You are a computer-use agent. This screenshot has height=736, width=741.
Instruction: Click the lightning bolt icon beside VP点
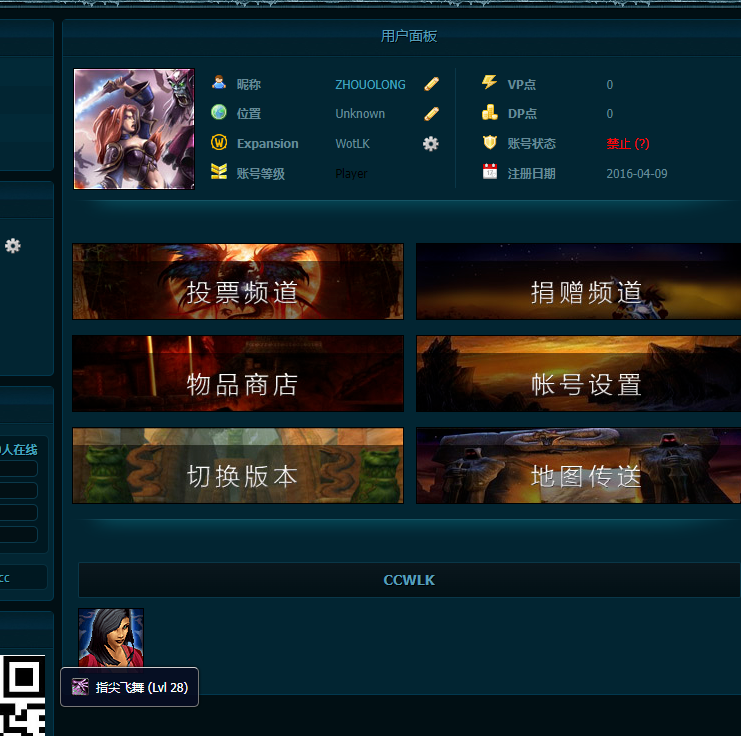tap(490, 82)
